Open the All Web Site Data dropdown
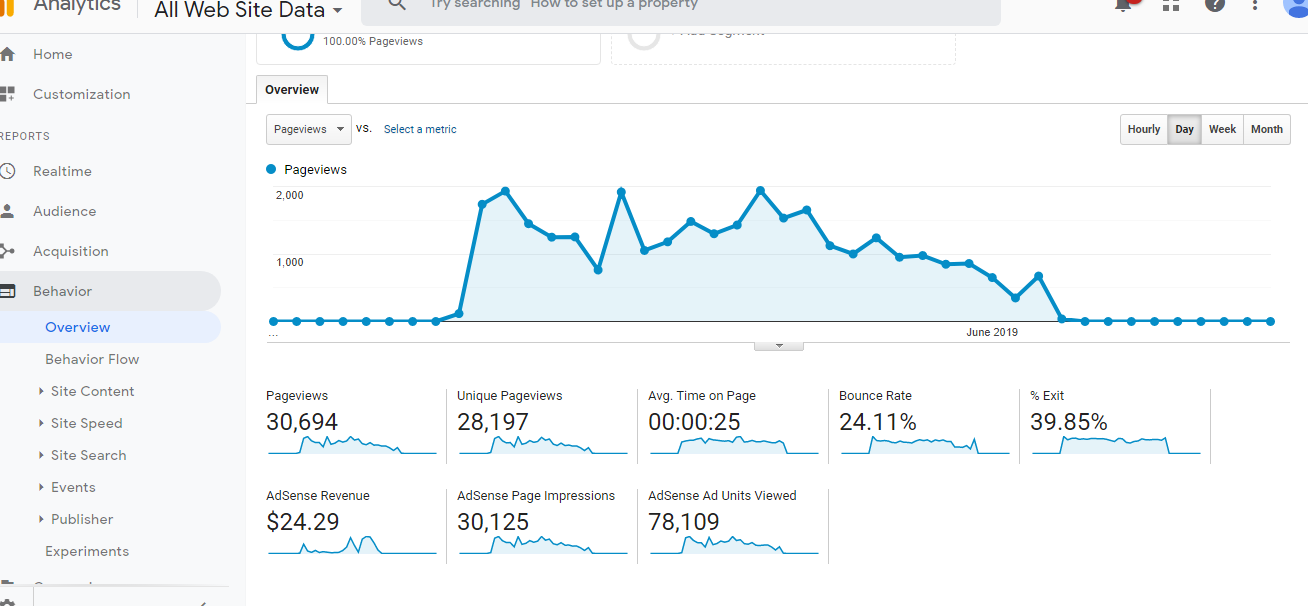The image size is (1308, 606). [249, 11]
